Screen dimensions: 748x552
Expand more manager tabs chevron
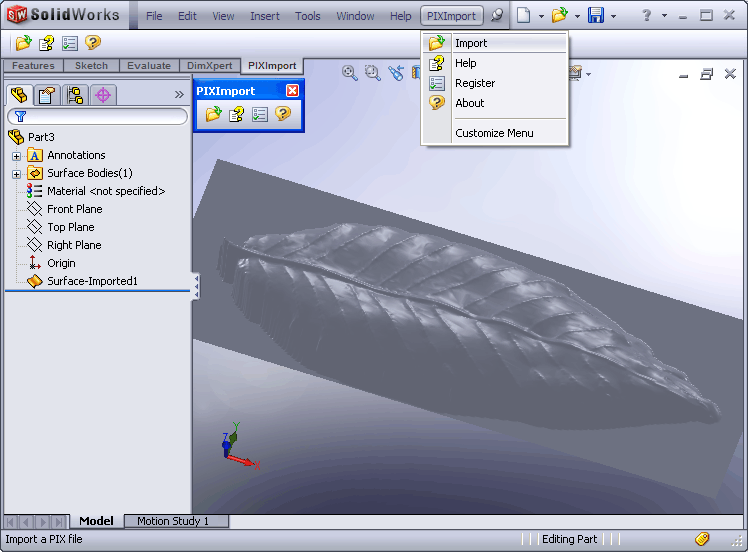pyautogui.click(x=179, y=94)
